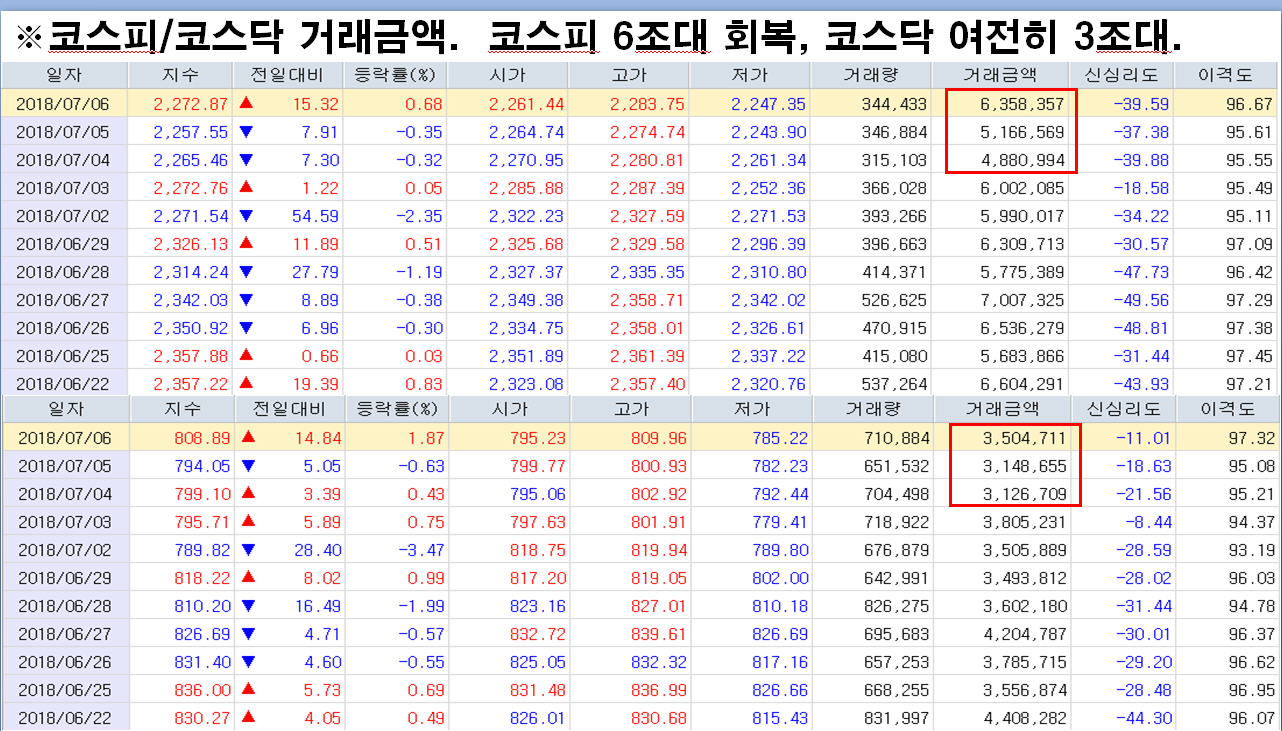
Task: Select the highlighted row with index 808.89
Action: pyautogui.click(x=640, y=437)
